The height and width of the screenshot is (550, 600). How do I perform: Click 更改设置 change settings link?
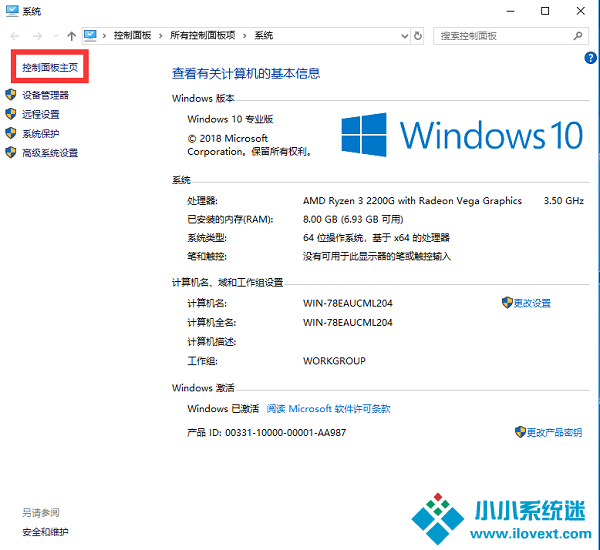click(x=532, y=303)
